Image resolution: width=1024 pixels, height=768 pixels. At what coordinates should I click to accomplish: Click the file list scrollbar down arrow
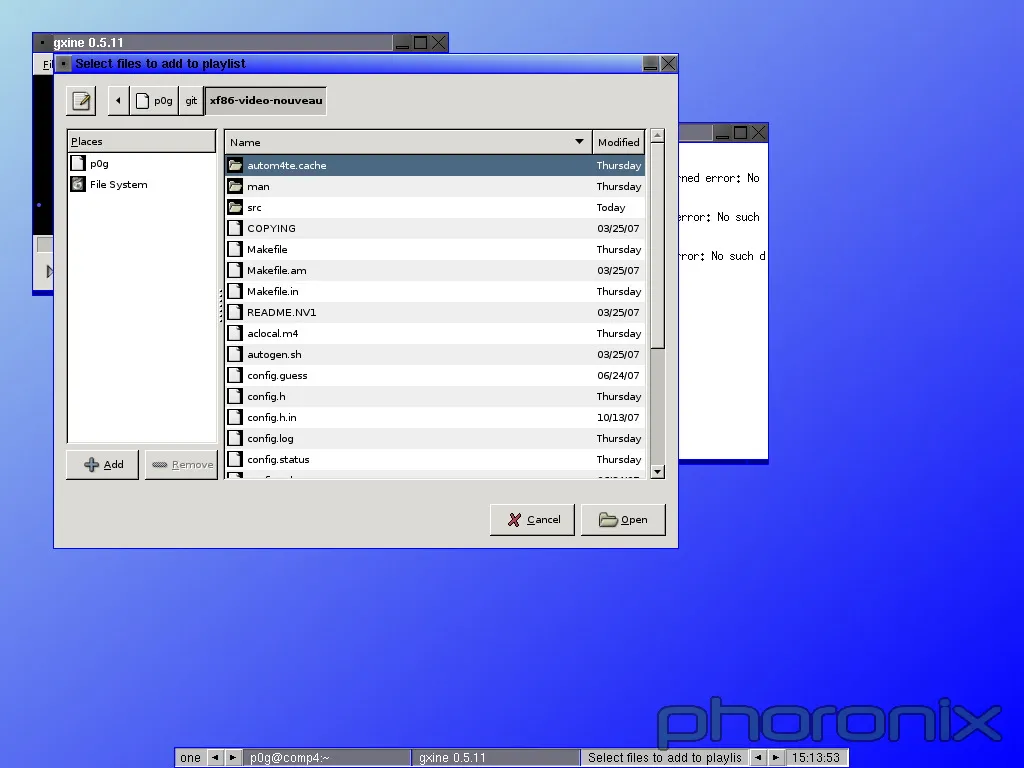point(658,472)
